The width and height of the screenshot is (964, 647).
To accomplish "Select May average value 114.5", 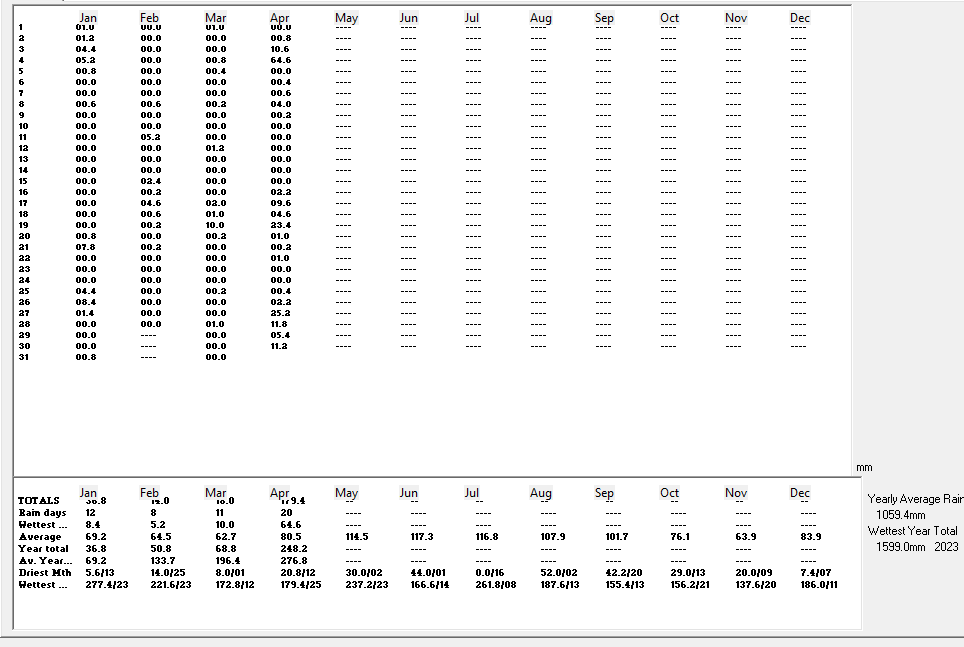I will 357,537.
